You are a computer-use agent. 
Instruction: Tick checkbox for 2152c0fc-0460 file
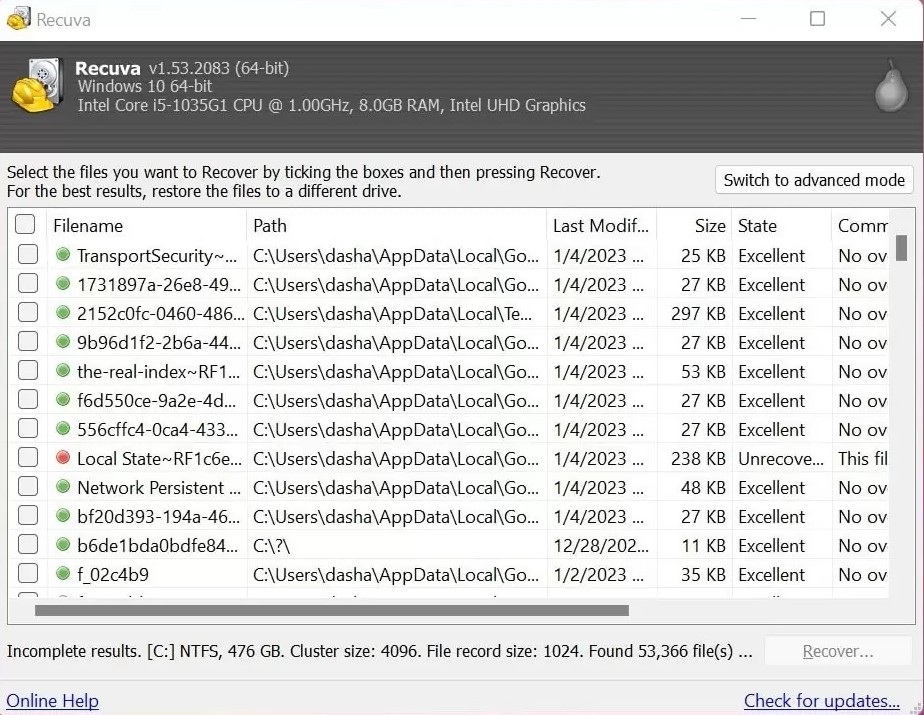(28, 312)
